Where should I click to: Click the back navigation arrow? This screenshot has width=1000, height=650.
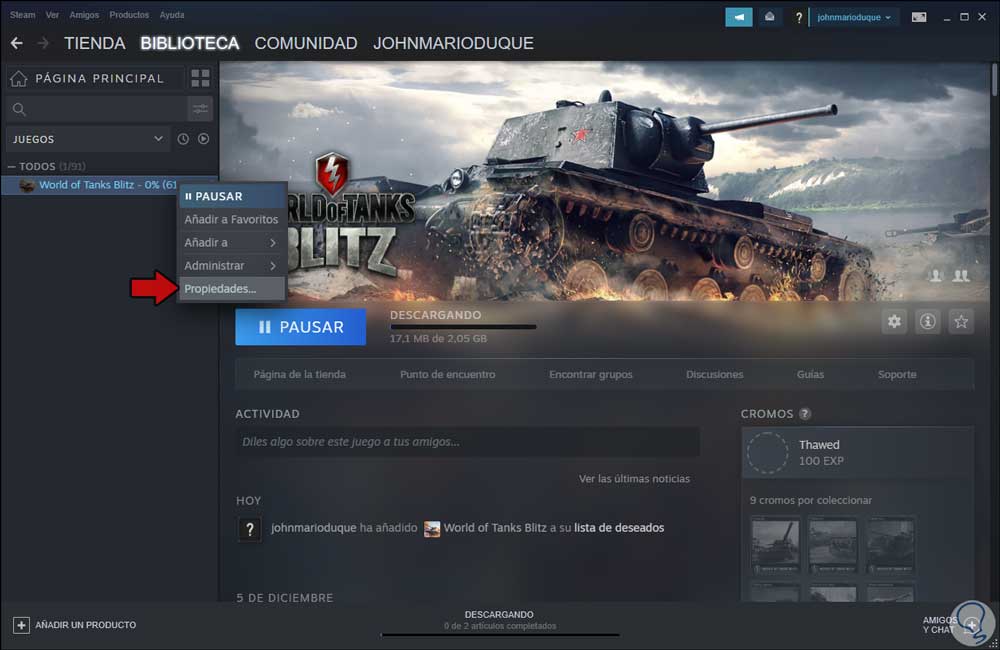[x=17, y=43]
